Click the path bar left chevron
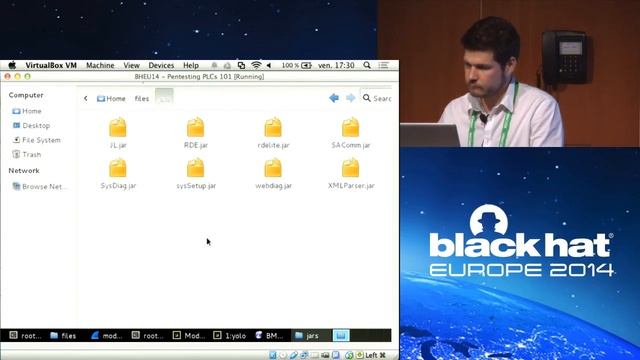This screenshot has width=640, height=360. (86, 98)
